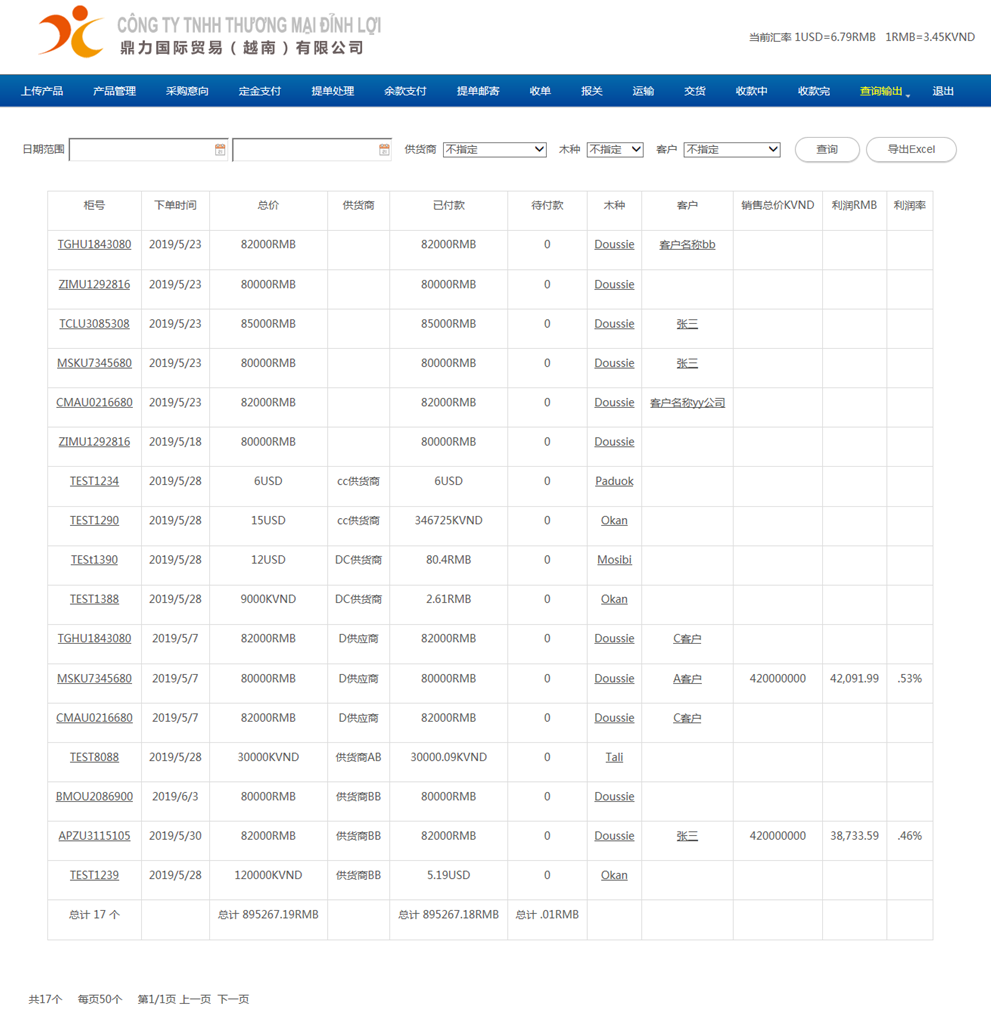Select 交货 in the navigation bar
The image size is (991, 1023).
click(x=695, y=91)
